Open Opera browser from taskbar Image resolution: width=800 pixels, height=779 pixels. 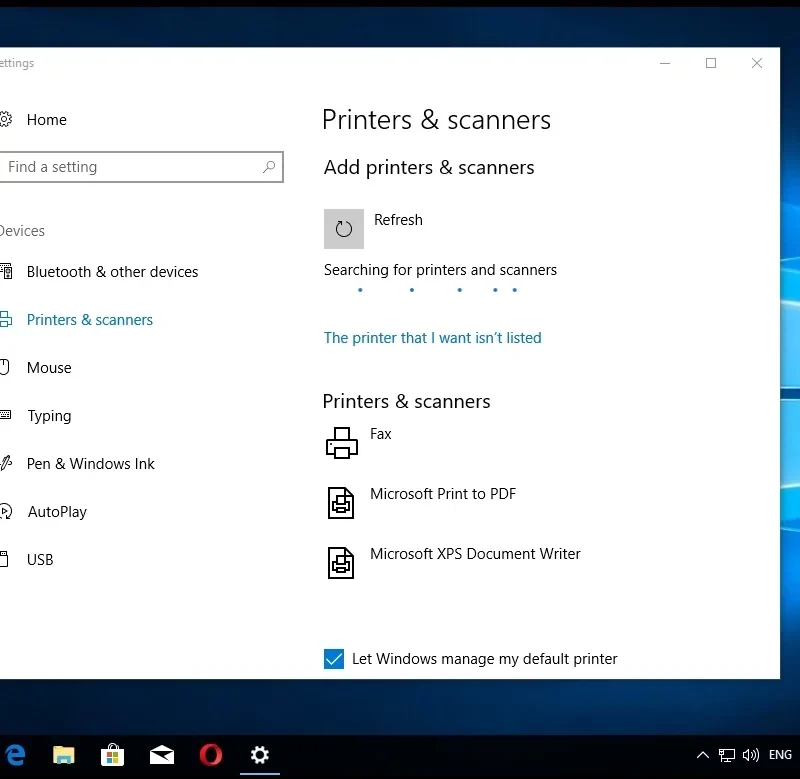(211, 755)
